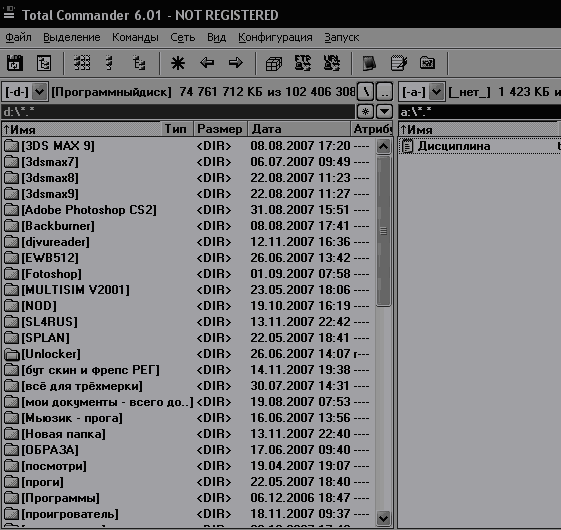The width and height of the screenshot is (561, 530).
Task: Go forward with the right arrow icon
Action: click(236, 63)
